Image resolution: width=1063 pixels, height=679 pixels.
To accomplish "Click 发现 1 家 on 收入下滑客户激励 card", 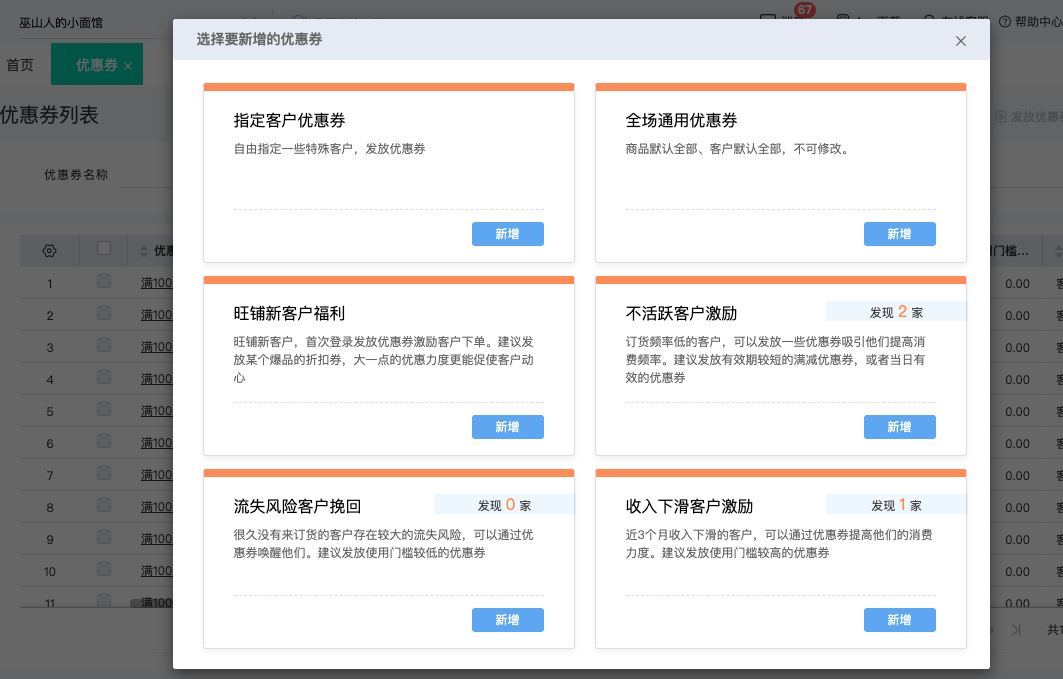I will click(897, 505).
